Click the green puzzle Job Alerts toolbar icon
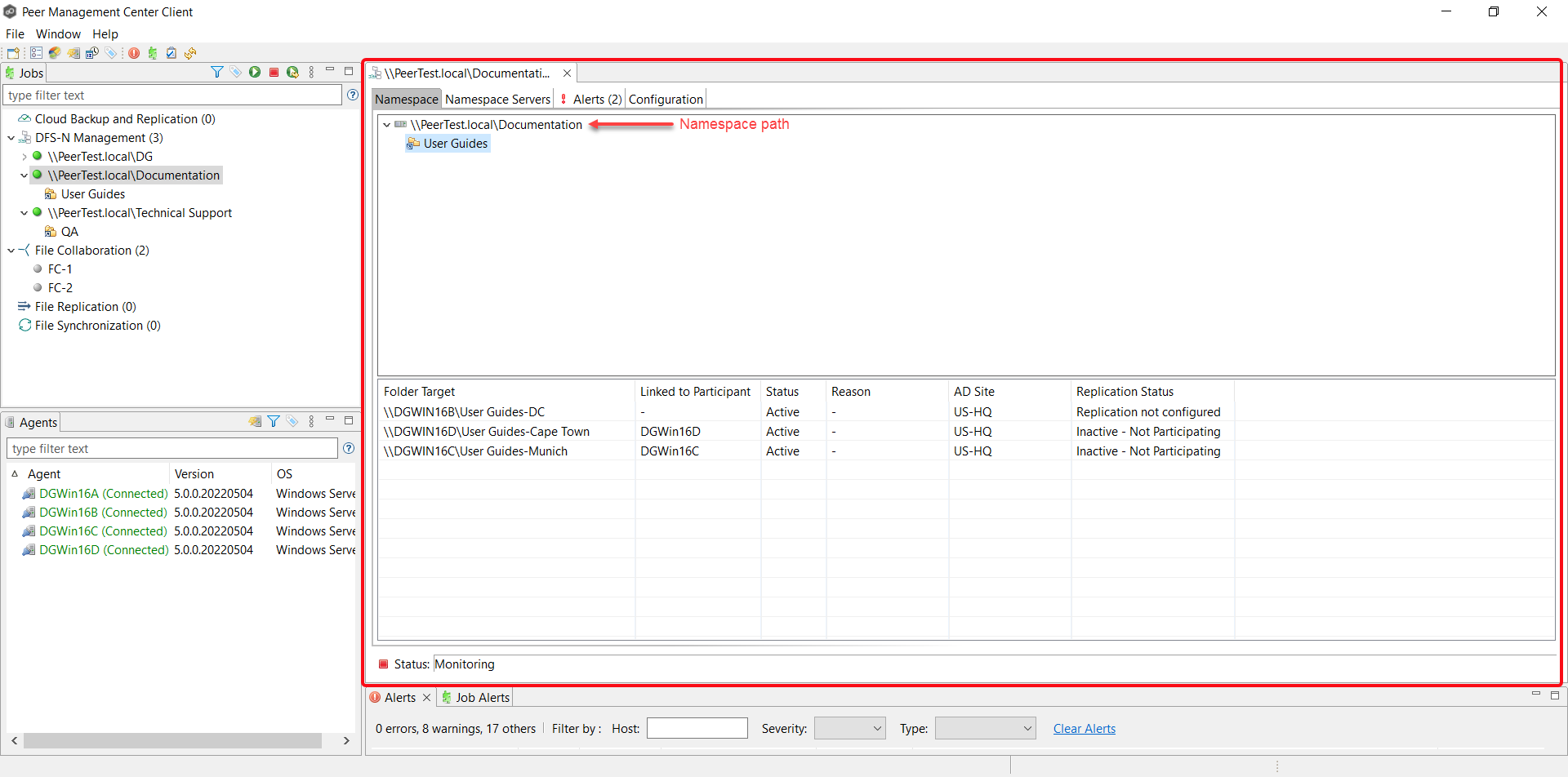The image size is (1568, 777). [153, 53]
